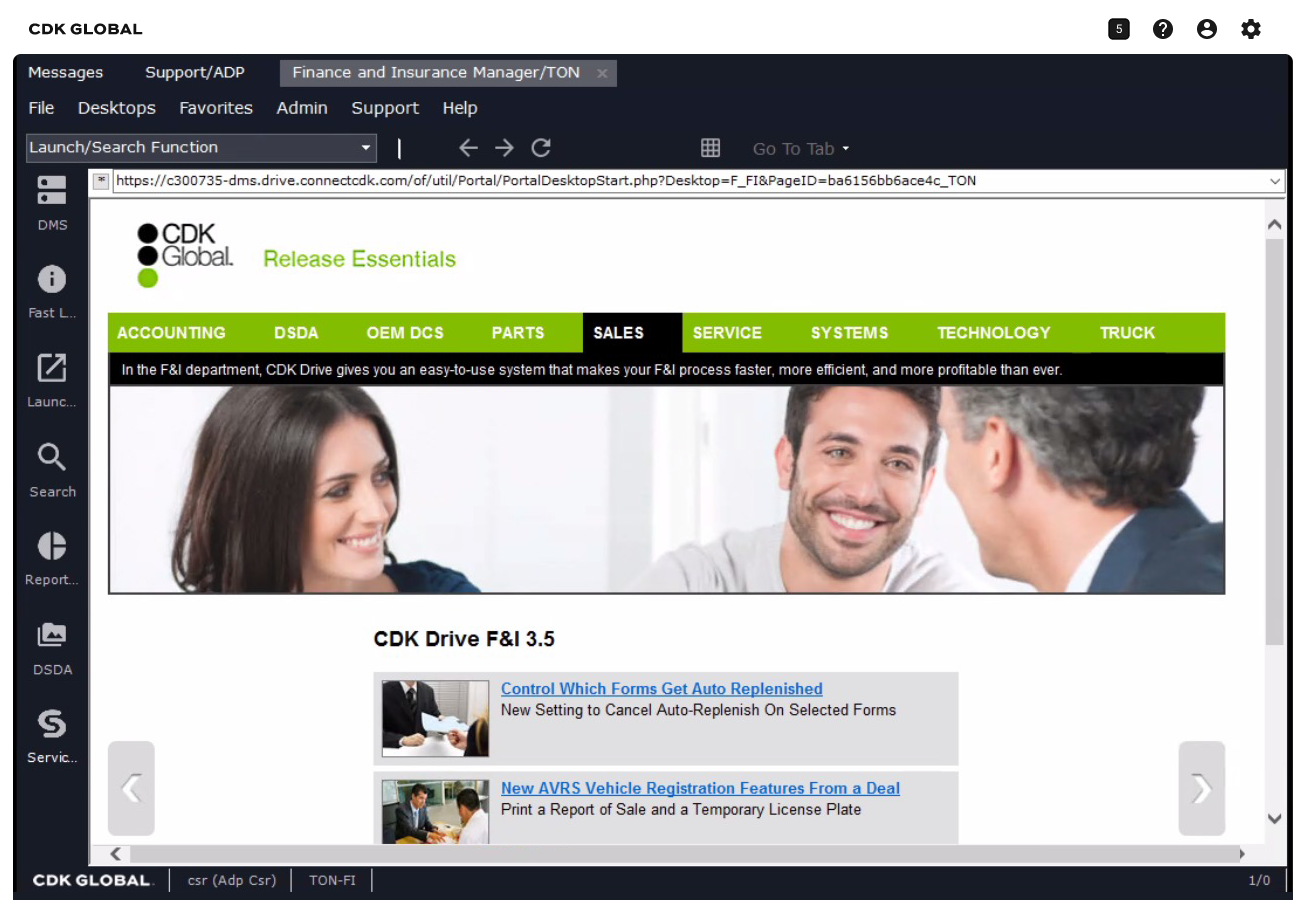The image size is (1308, 900).
Task: Click the horizontal scrollbar left arrow
Action: click(x=115, y=854)
